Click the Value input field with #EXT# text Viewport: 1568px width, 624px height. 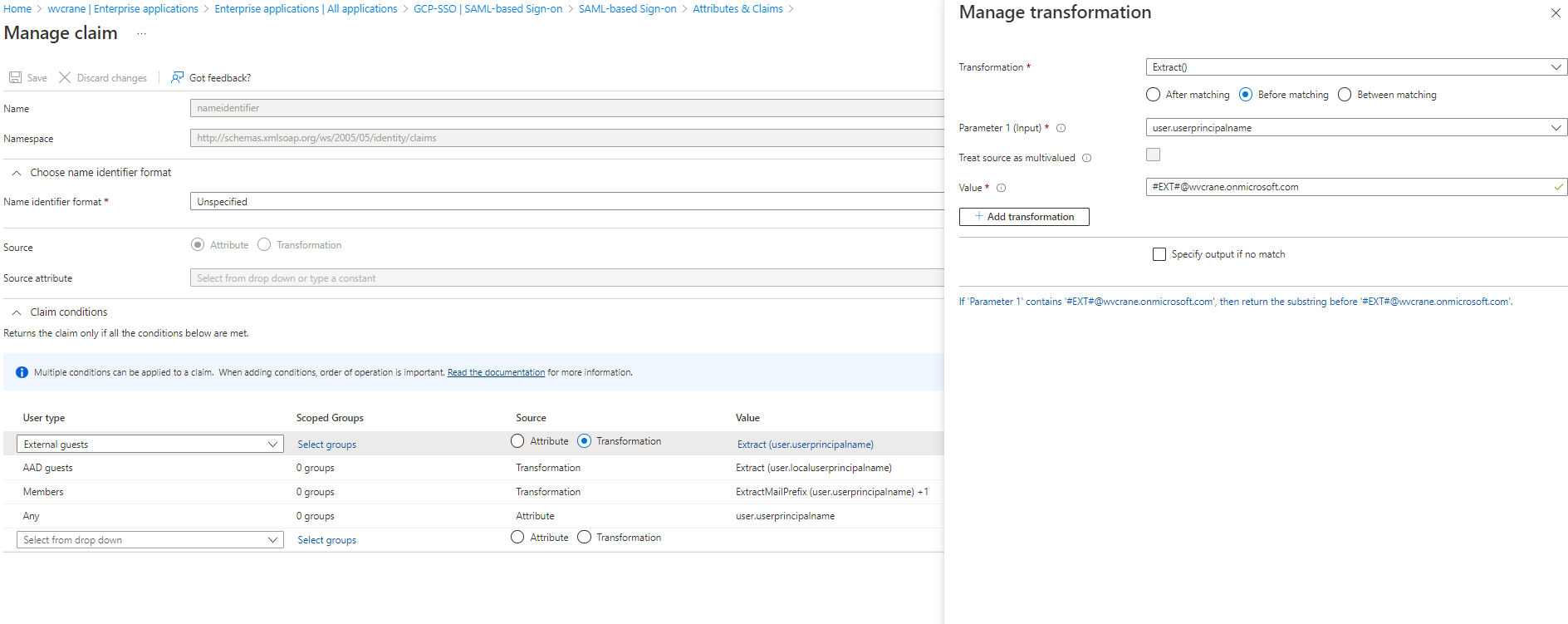(1356, 187)
